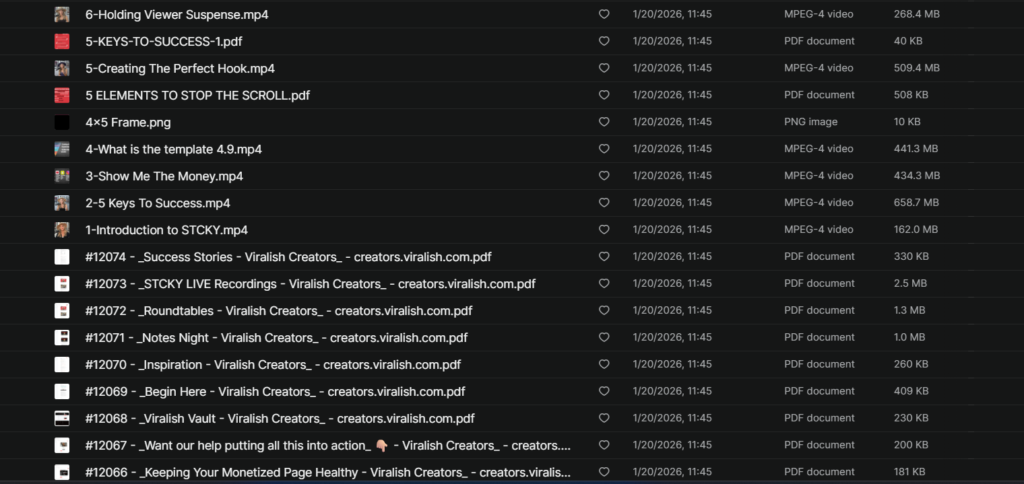This screenshot has width=1024, height=484.
Task: Select the name 3-Show Me The Money.mp4
Action: pos(164,176)
